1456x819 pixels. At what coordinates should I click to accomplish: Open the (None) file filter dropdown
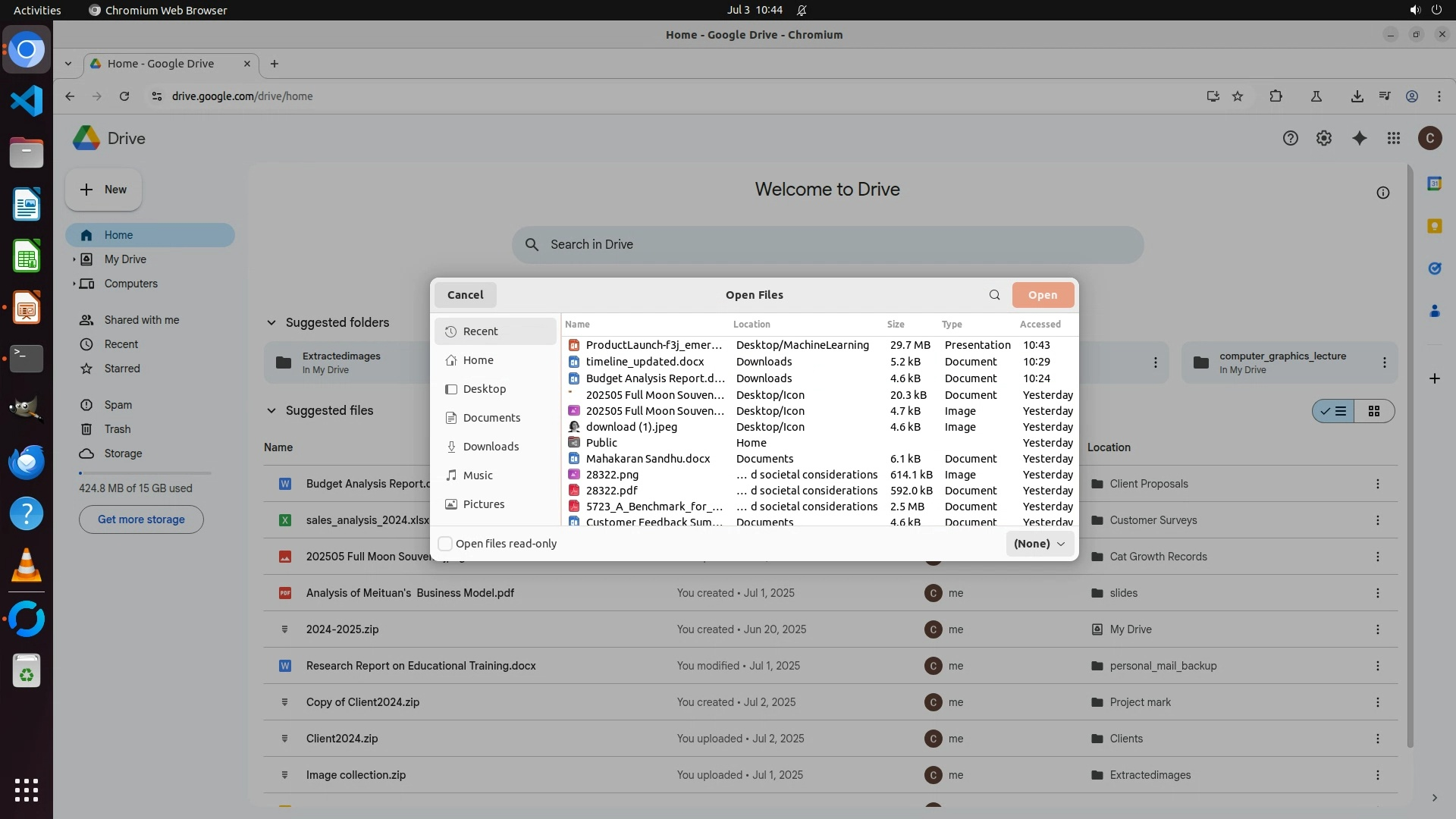(x=1040, y=544)
